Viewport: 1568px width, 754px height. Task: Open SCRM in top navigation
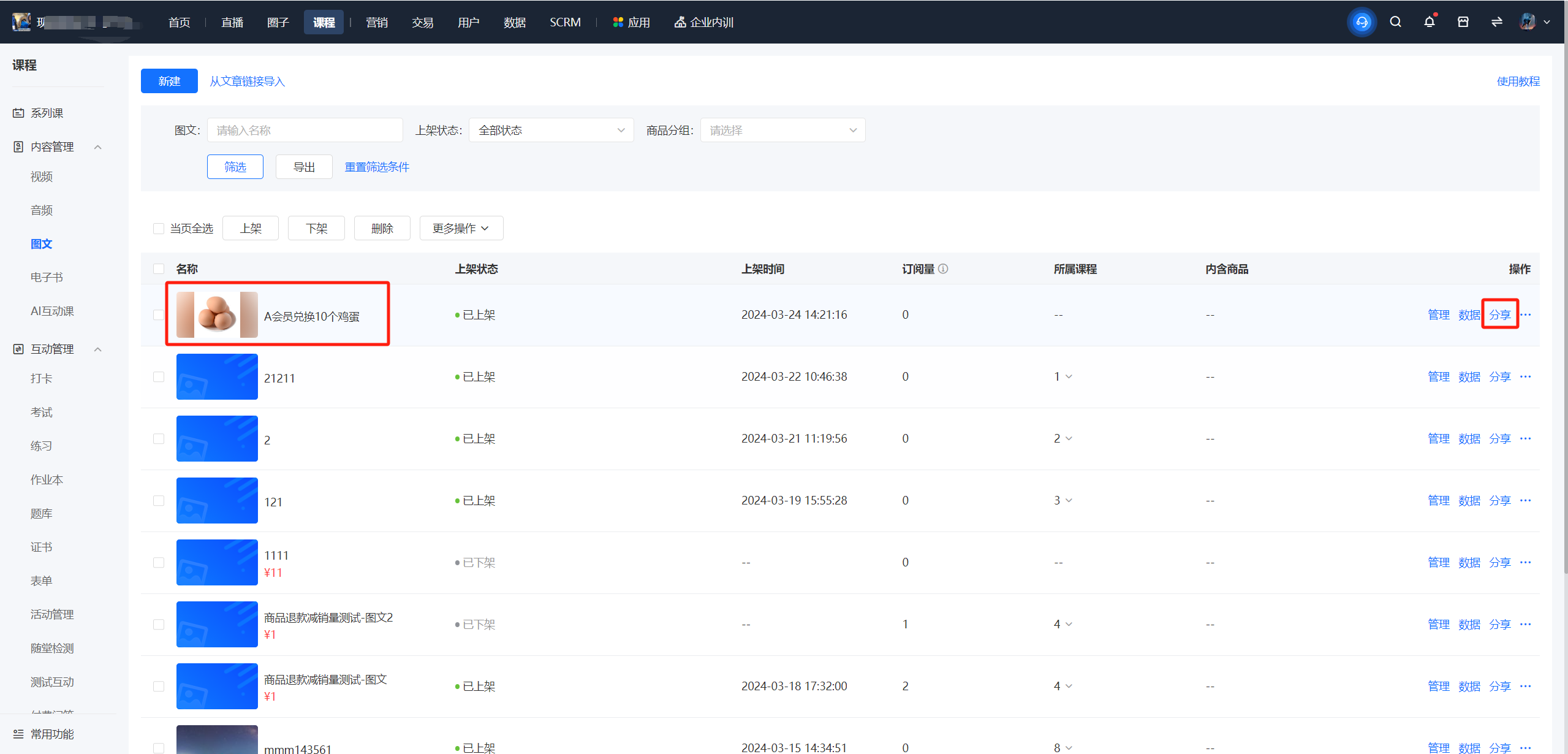pyautogui.click(x=565, y=22)
